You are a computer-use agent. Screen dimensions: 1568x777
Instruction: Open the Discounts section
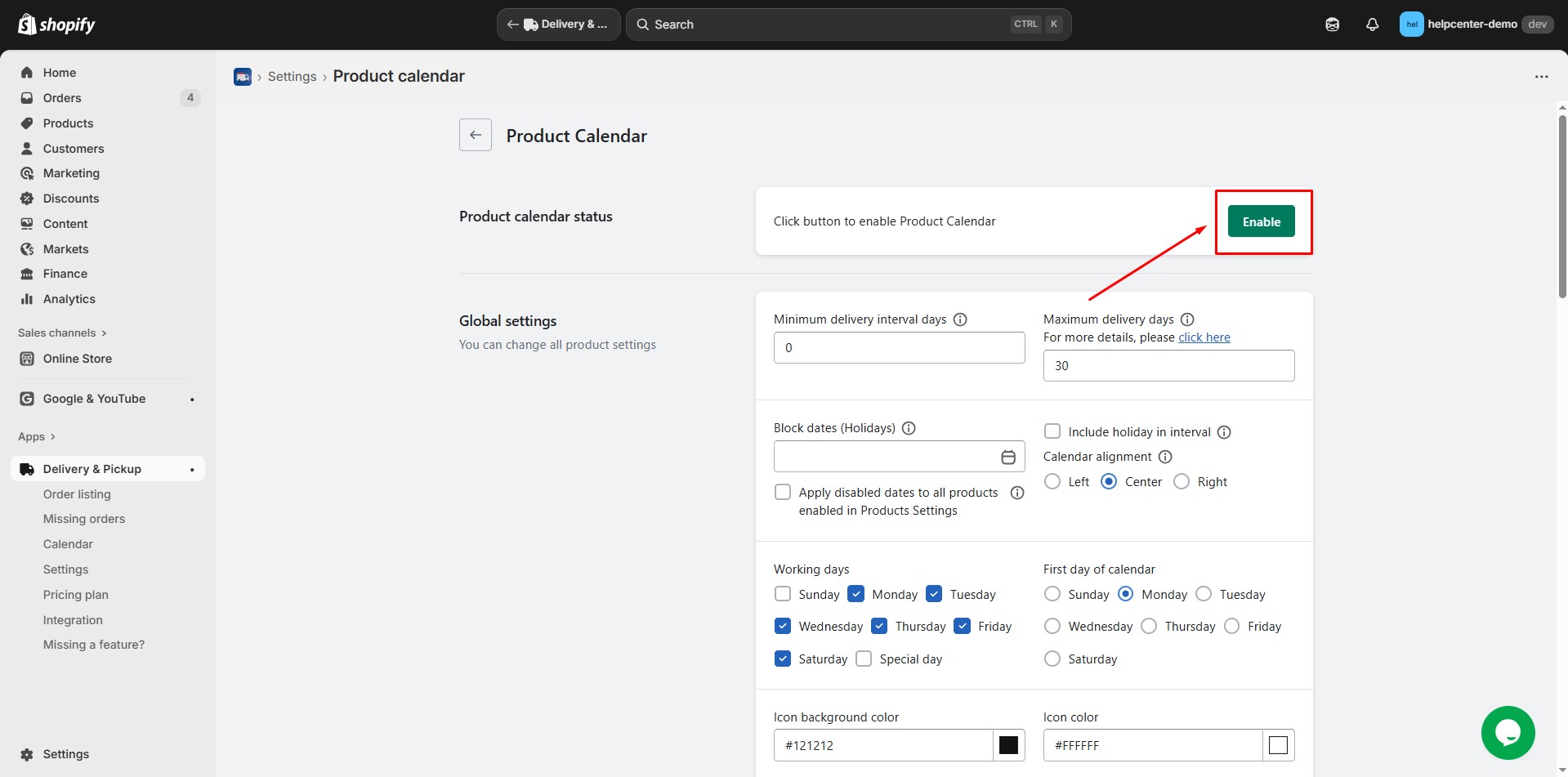[71, 198]
